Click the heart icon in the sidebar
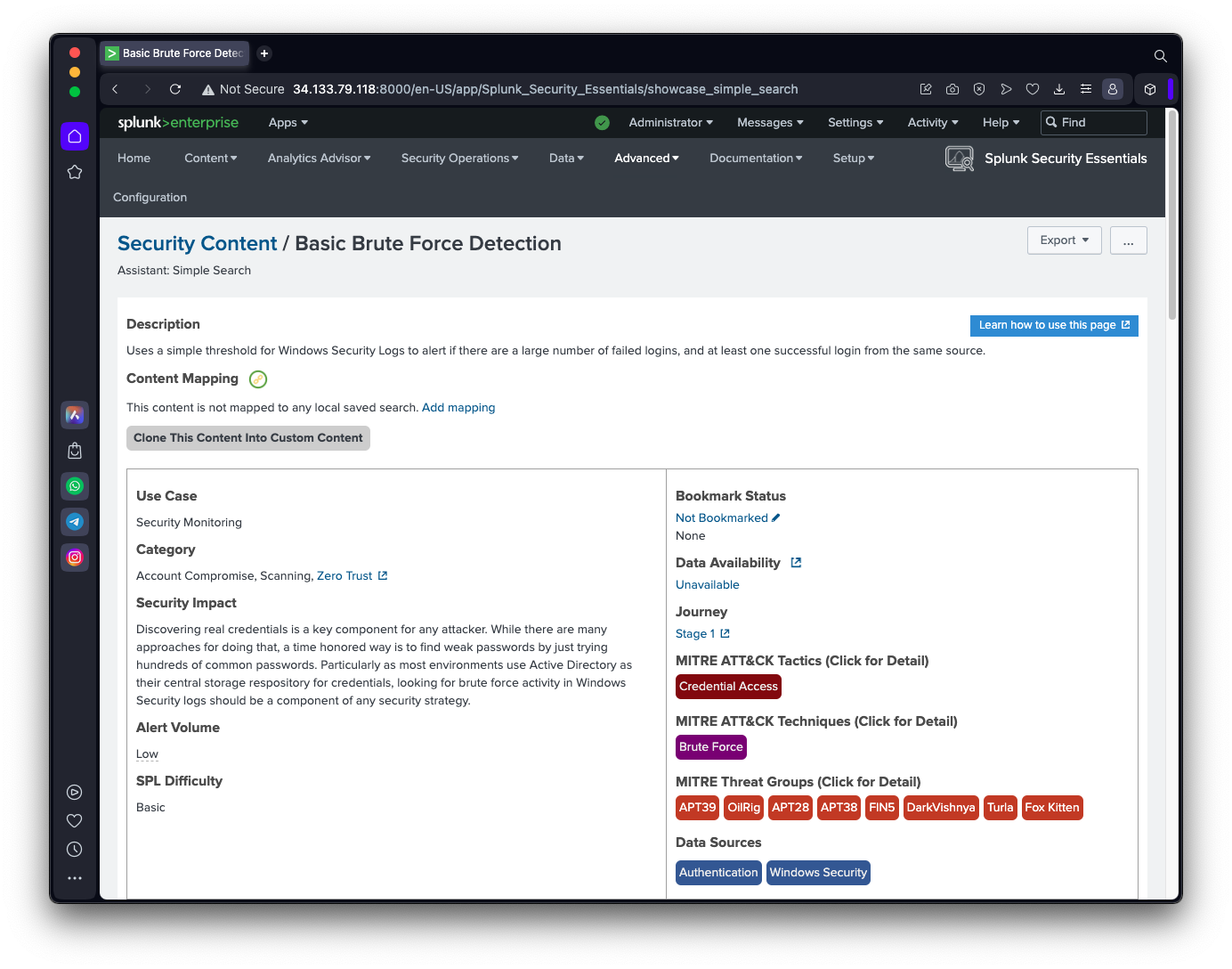 pyautogui.click(x=75, y=821)
